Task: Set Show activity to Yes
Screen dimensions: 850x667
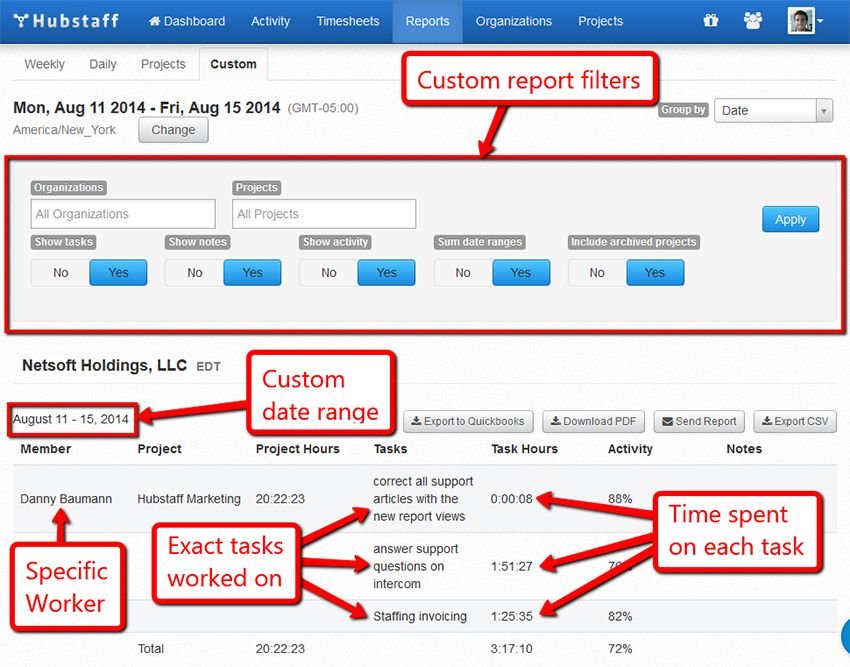Action: [x=387, y=272]
